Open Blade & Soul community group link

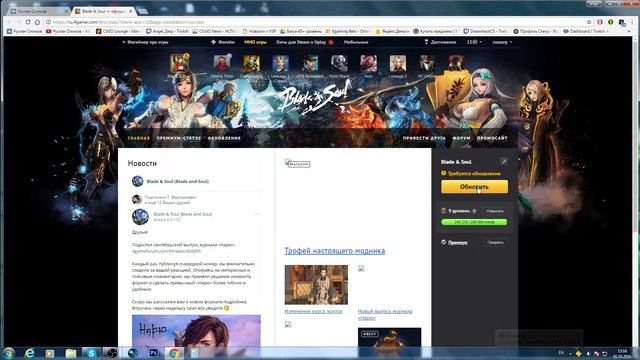pyautogui.click(x=178, y=181)
